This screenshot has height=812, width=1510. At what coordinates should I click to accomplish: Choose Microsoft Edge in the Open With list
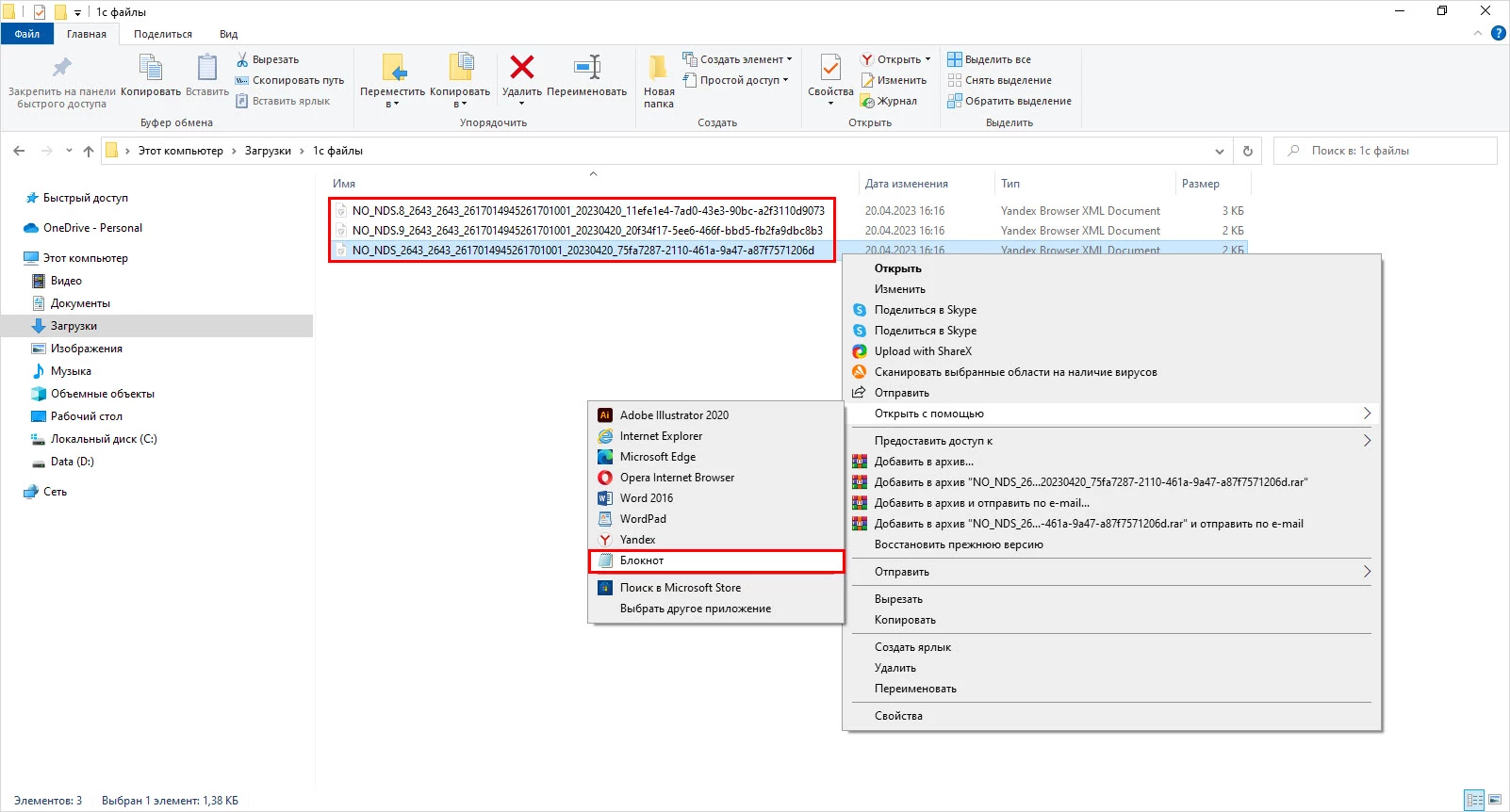[x=715, y=457]
